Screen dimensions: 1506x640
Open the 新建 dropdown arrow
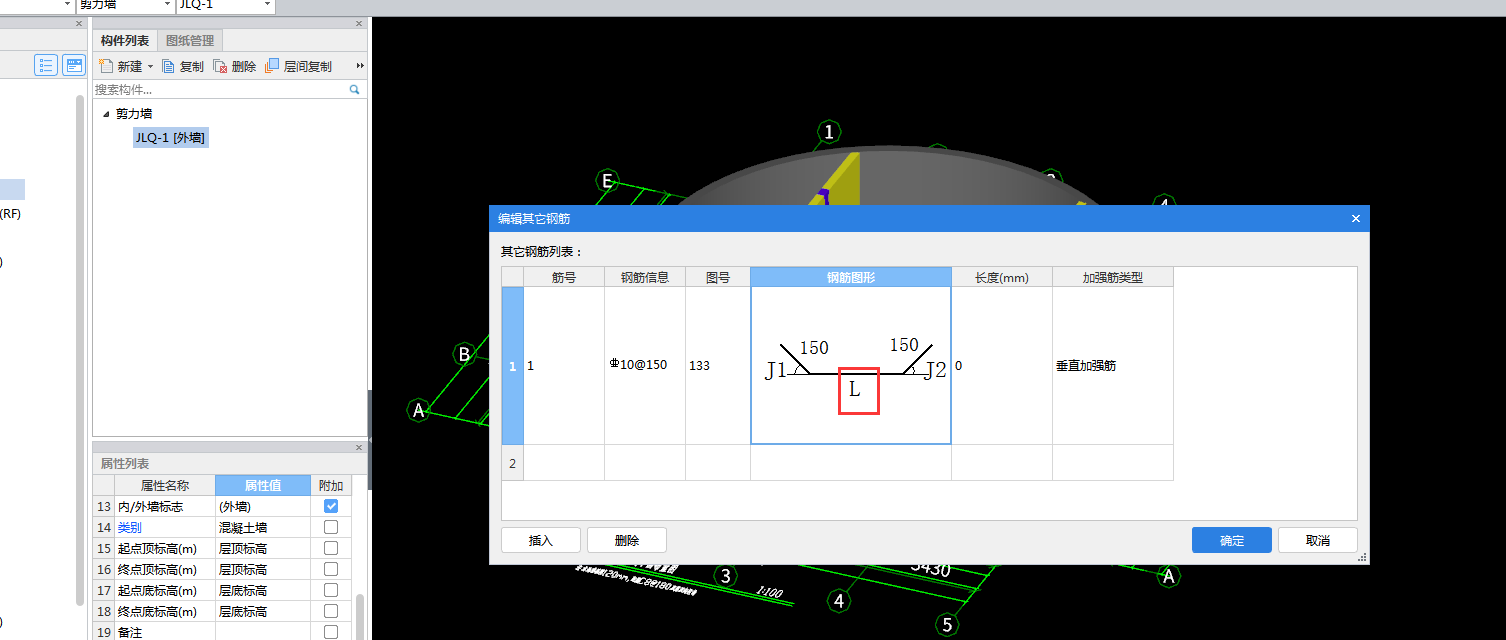point(150,67)
